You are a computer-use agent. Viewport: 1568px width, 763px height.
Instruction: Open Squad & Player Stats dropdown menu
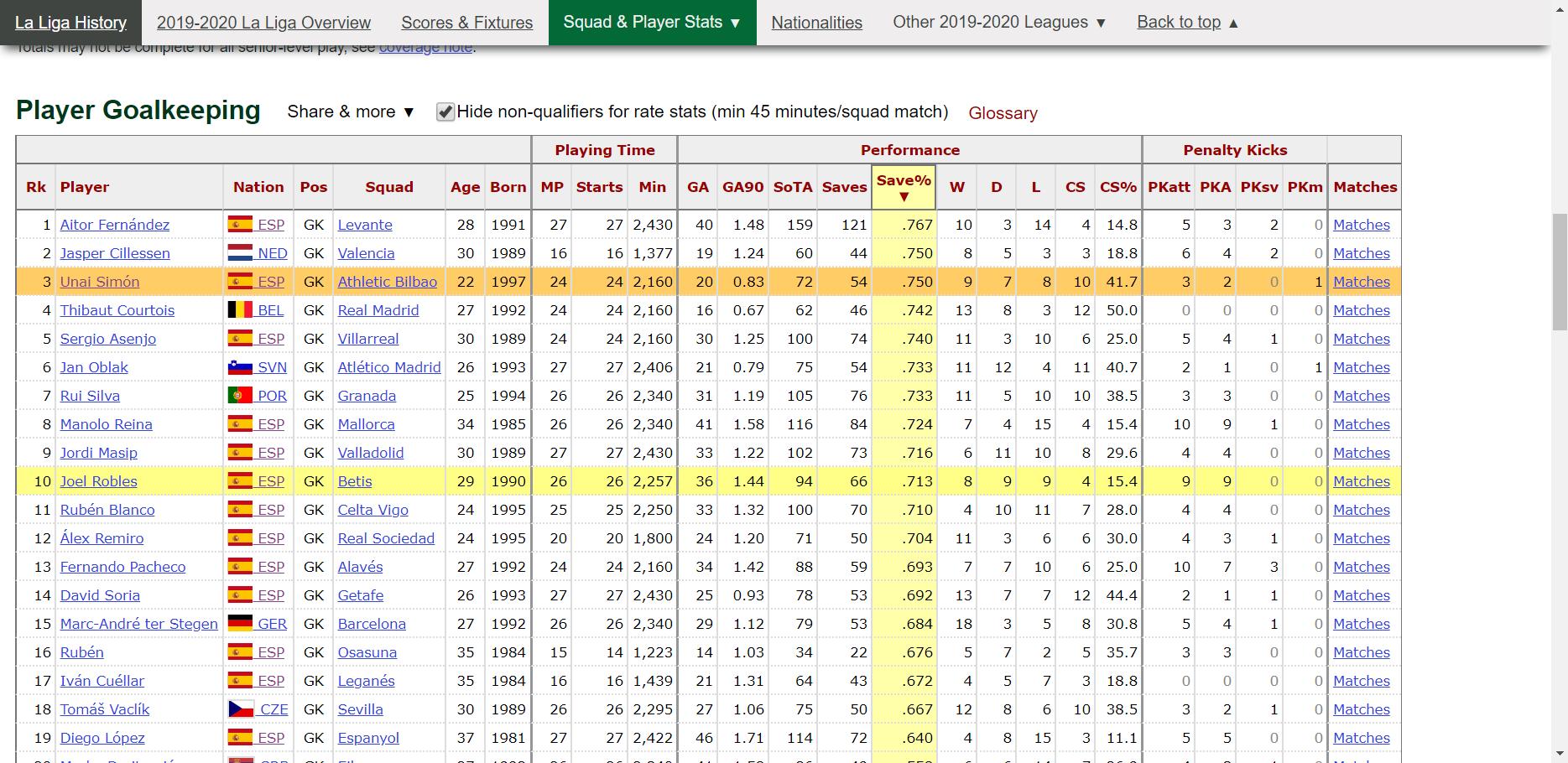[652, 23]
